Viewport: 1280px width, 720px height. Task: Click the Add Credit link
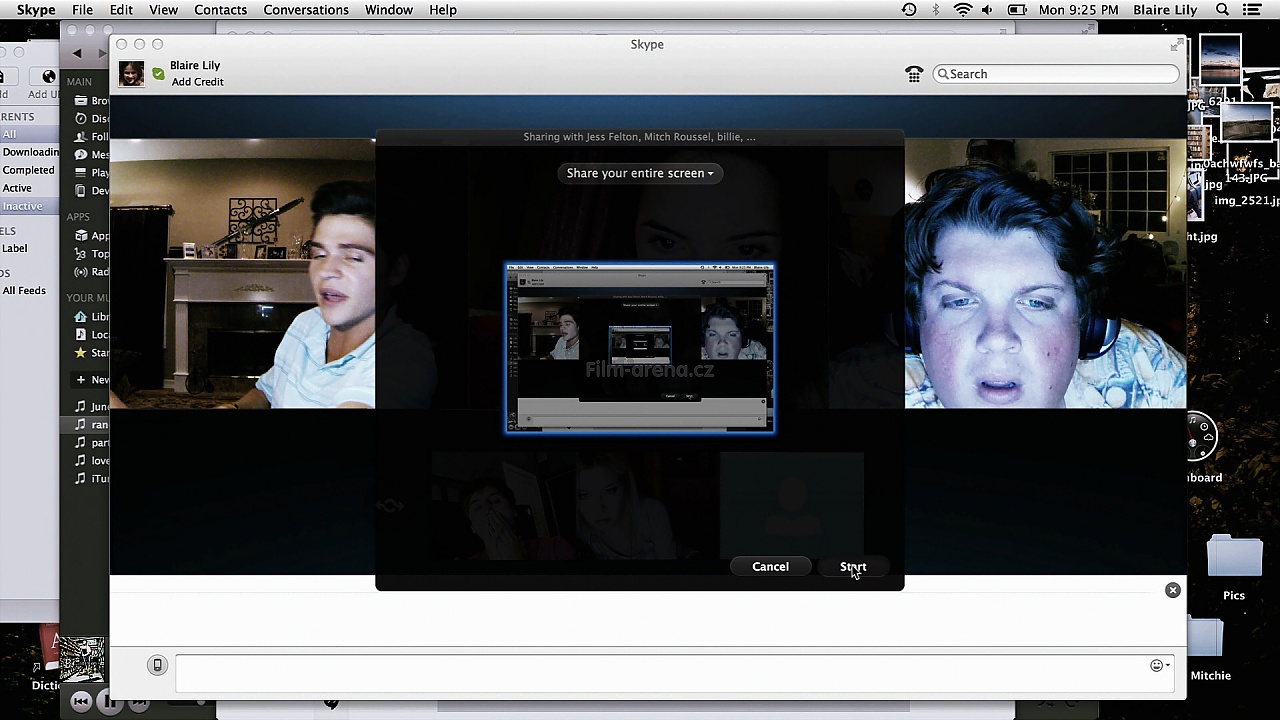coord(197,82)
